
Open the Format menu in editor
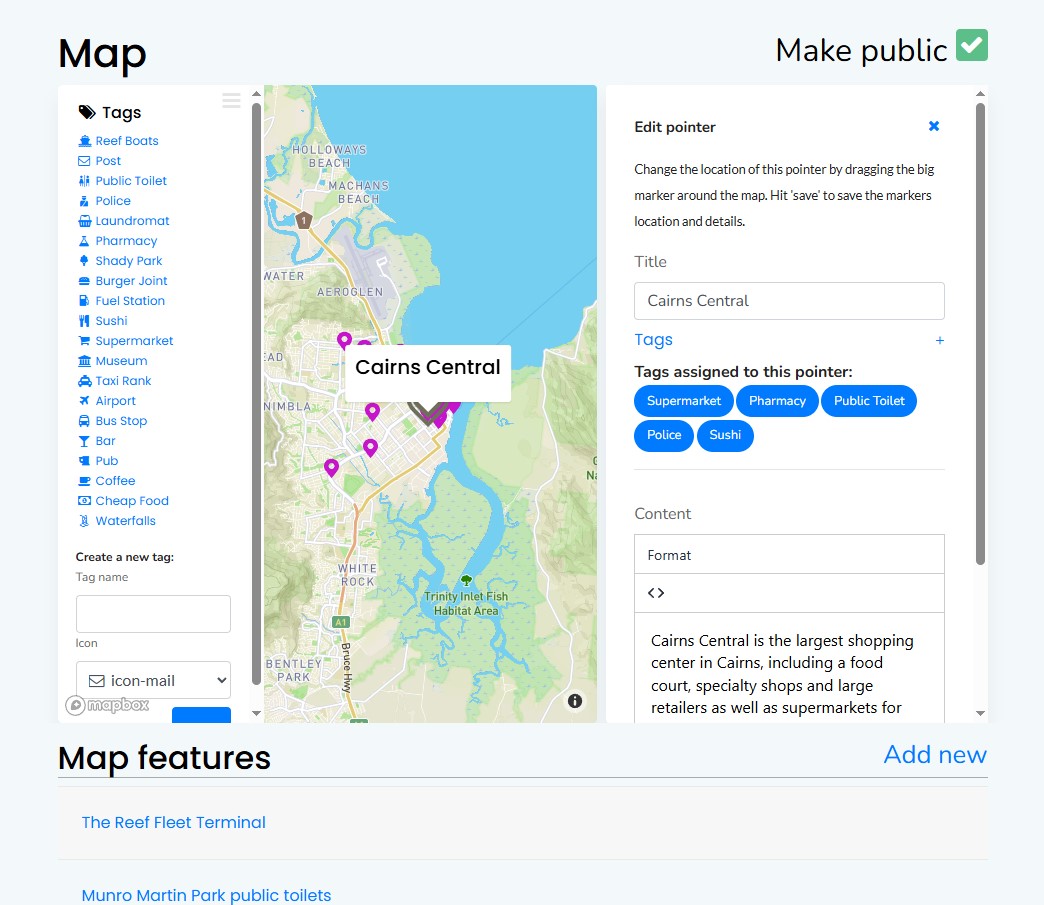pyautogui.click(x=670, y=555)
